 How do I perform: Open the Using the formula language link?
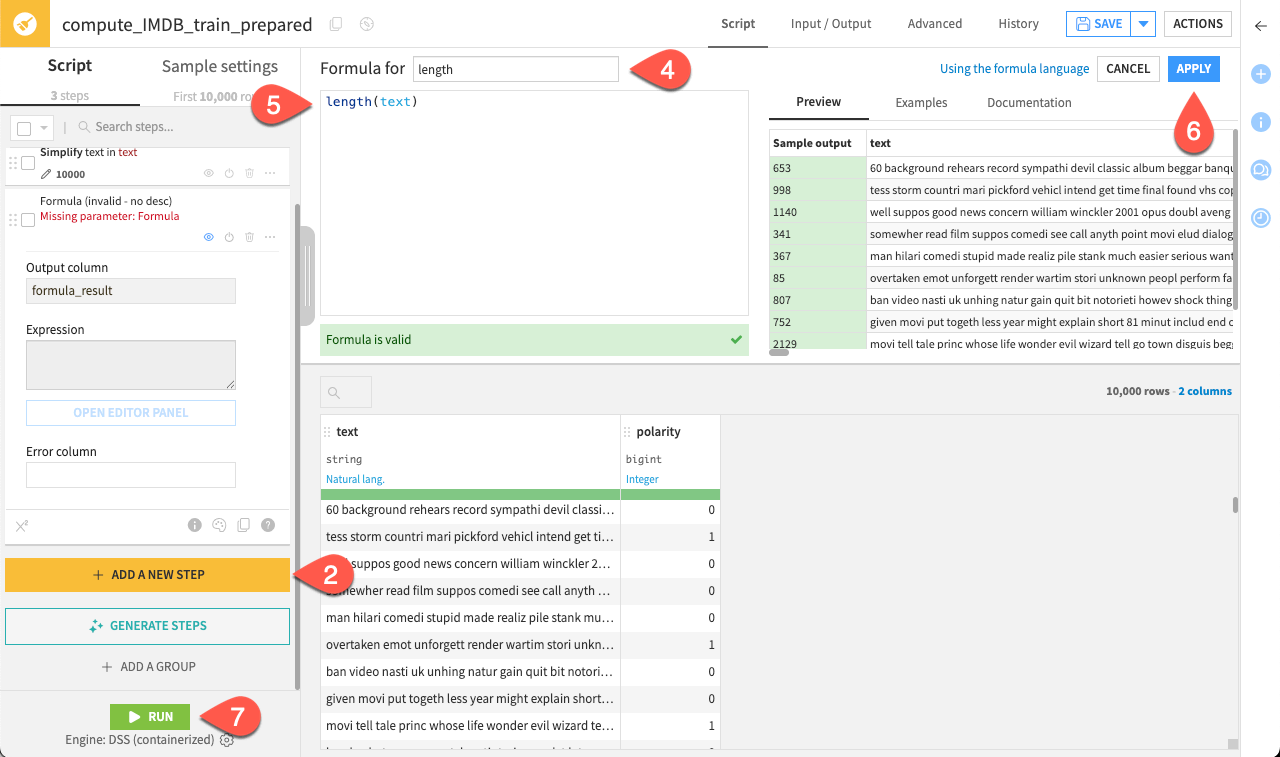[x=1014, y=68]
